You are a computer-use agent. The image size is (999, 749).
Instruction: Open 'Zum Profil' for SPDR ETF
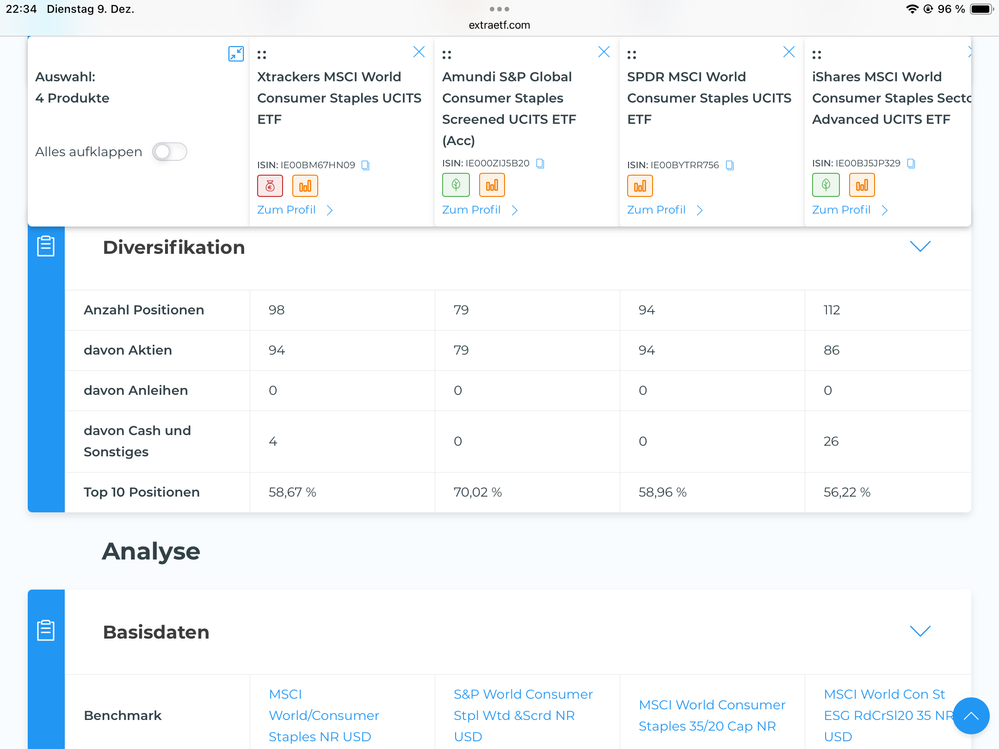pos(665,210)
